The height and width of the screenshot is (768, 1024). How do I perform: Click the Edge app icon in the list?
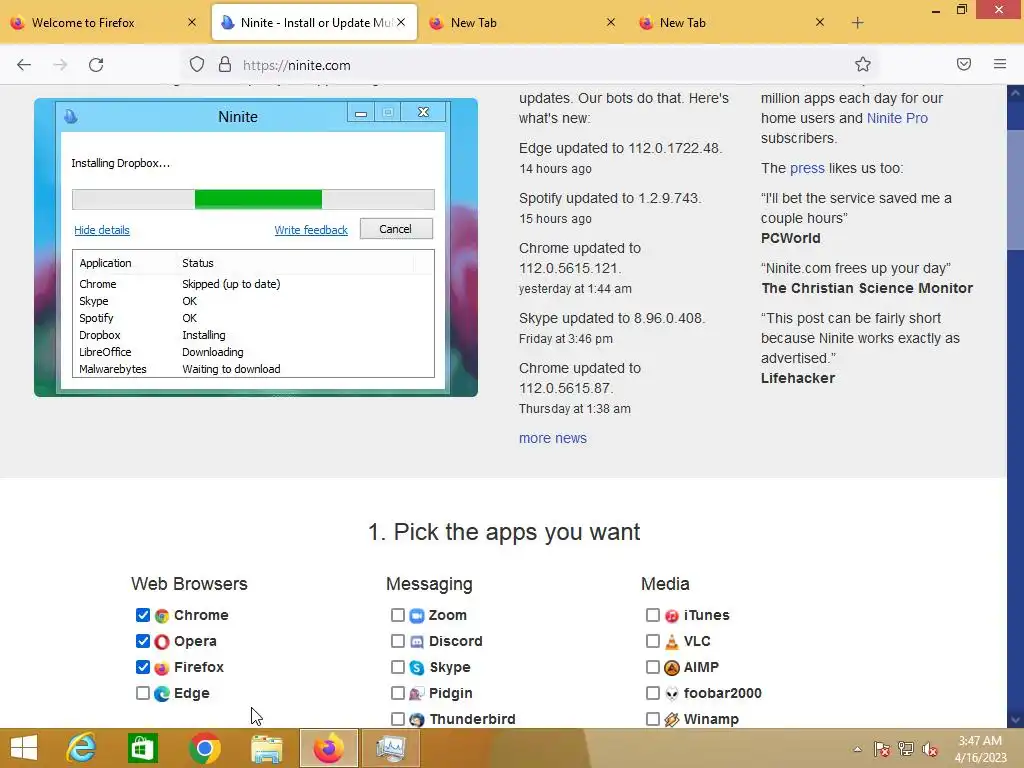tap(162, 694)
